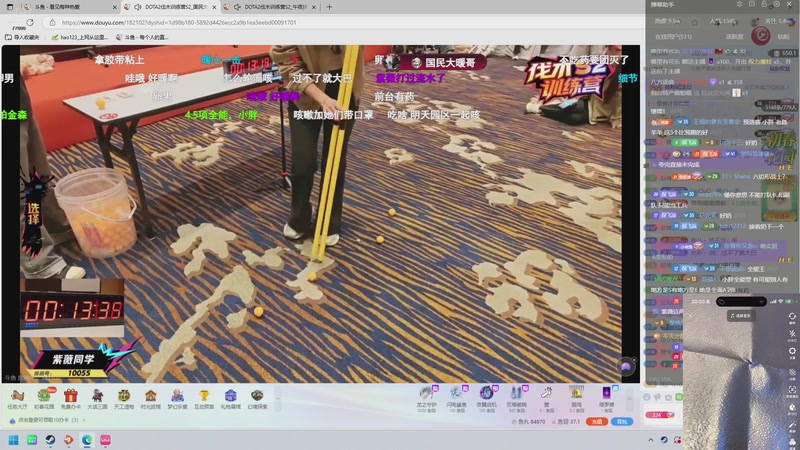Viewport: 800px width, 450px height.
Task: Click 选择音乐 in the phone mirror window
Action: 741,316
